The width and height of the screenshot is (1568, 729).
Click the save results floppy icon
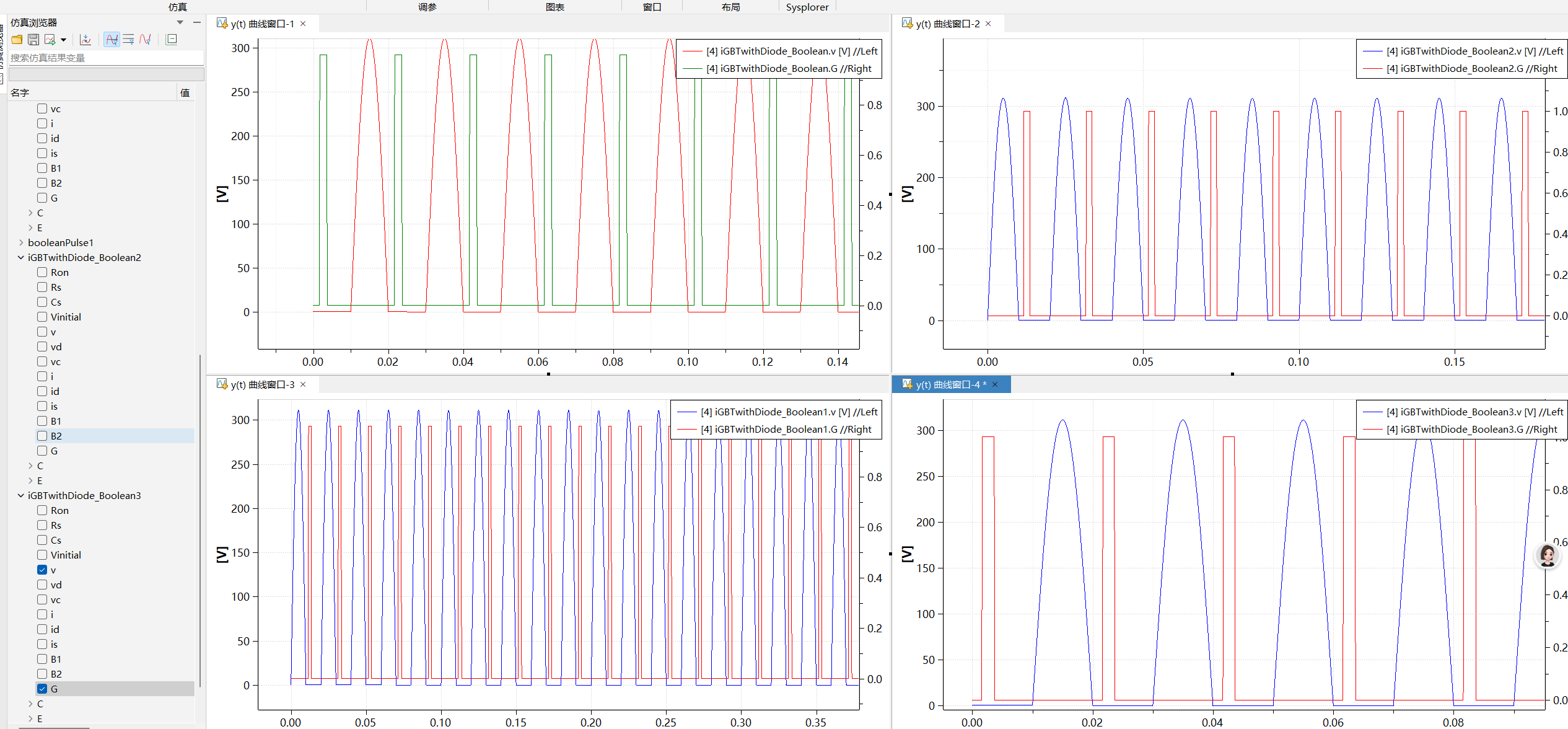tap(33, 40)
